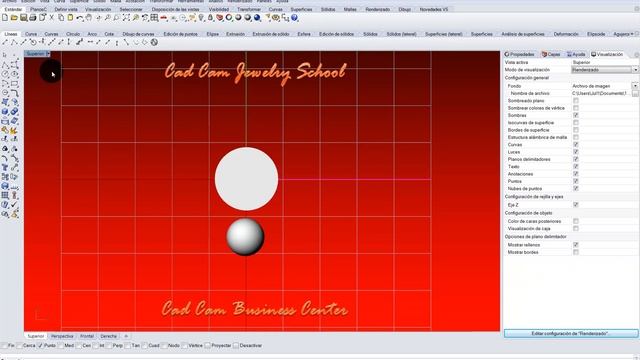This screenshot has height=360, width=640.
Task: Open the Renderizado toolbar tab
Action: 377,9
